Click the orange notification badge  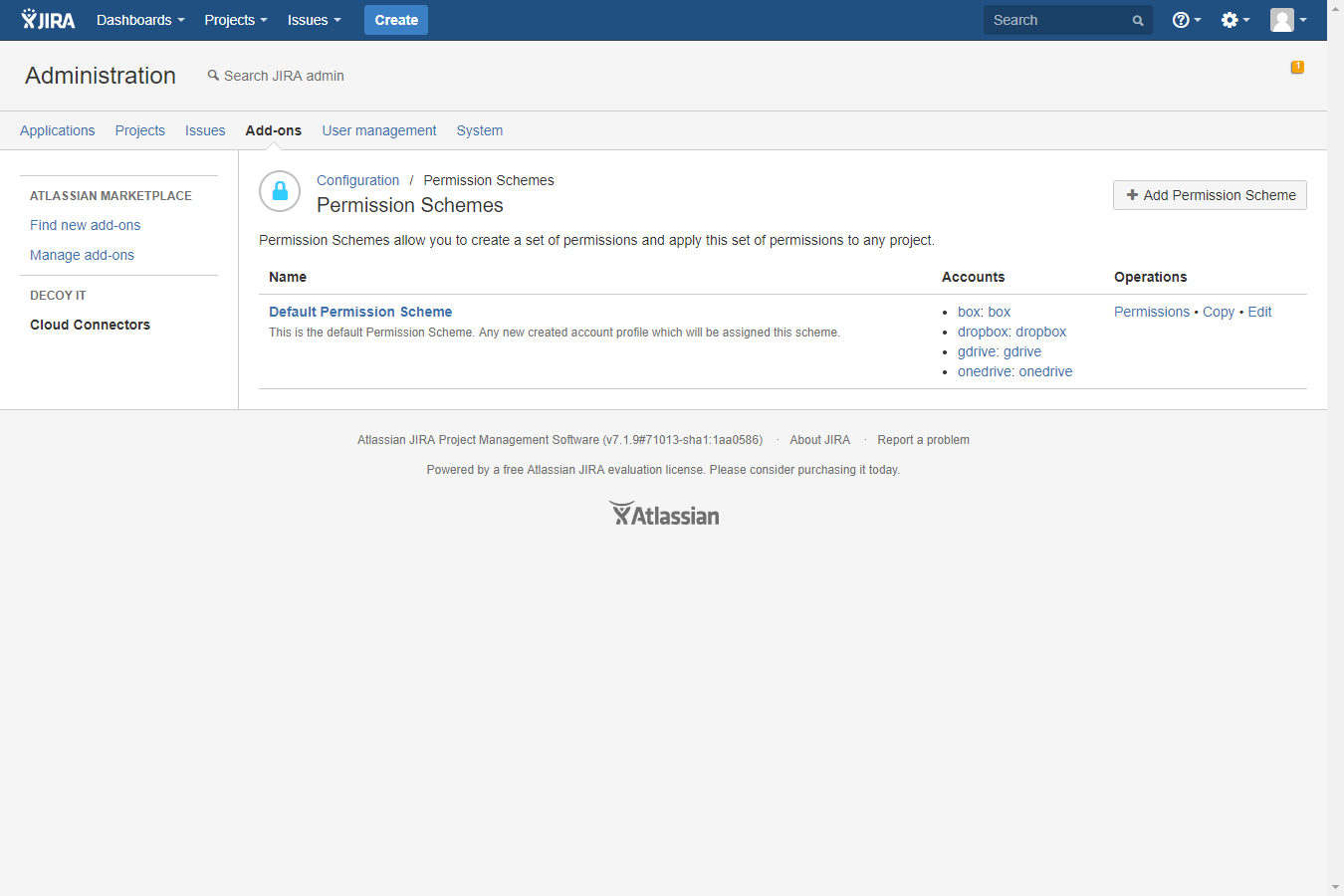pyautogui.click(x=1297, y=67)
